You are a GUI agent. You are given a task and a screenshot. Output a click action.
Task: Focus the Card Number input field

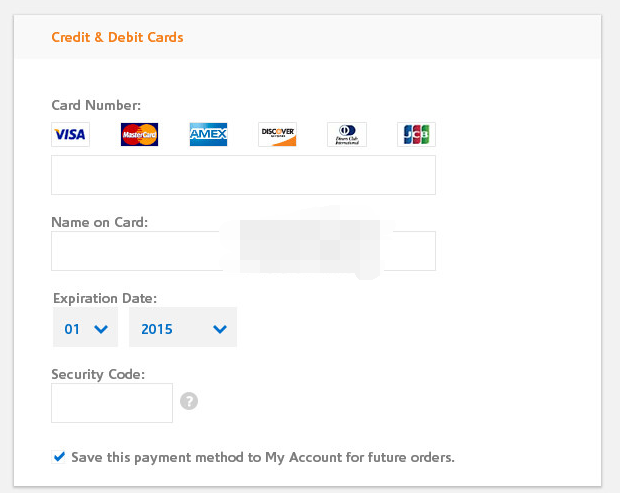(x=244, y=175)
